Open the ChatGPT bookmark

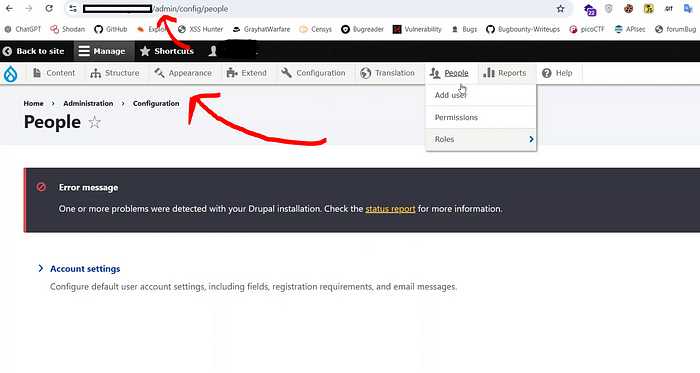22,29
